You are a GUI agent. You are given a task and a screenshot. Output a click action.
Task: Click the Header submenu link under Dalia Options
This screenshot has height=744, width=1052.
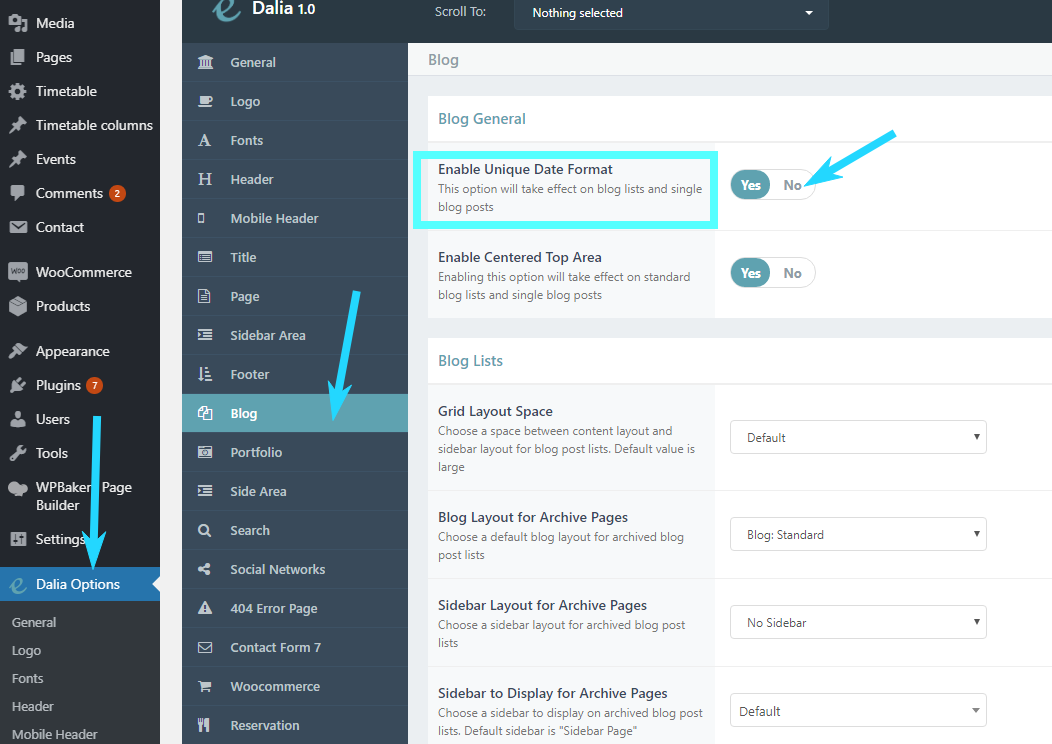pos(32,706)
